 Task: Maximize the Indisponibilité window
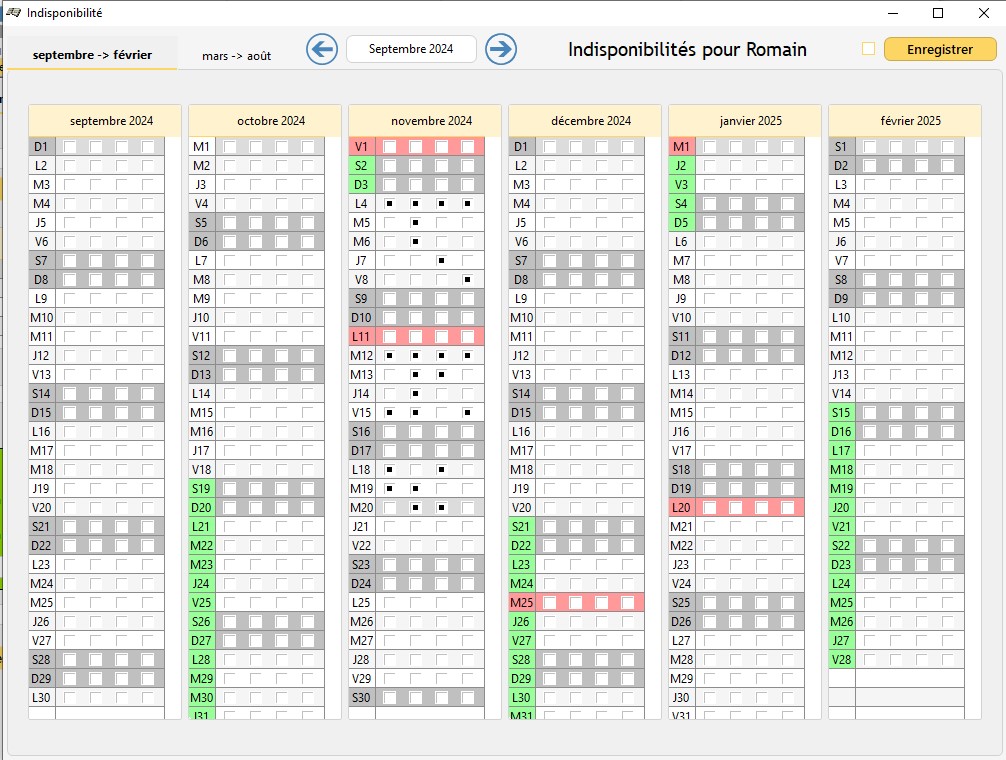938,13
